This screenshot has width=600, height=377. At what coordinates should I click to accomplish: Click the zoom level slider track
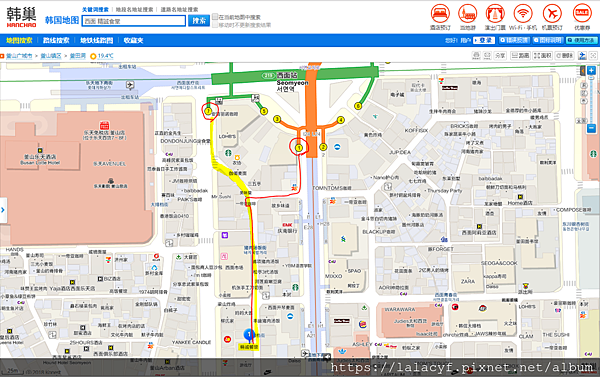click(591, 100)
